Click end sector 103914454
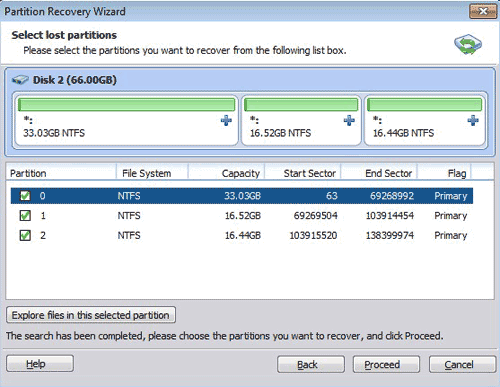Viewport: 500px width, 387px height. point(390,216)
